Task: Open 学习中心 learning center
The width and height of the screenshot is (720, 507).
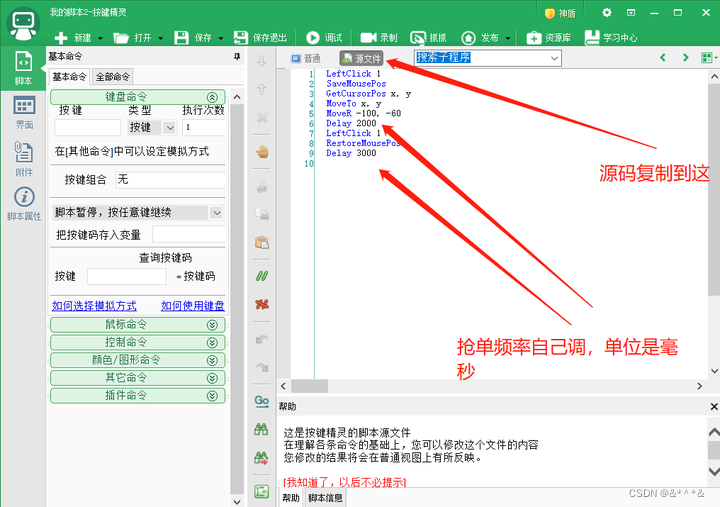Action: pyautogui.click(x=611, y=38)
